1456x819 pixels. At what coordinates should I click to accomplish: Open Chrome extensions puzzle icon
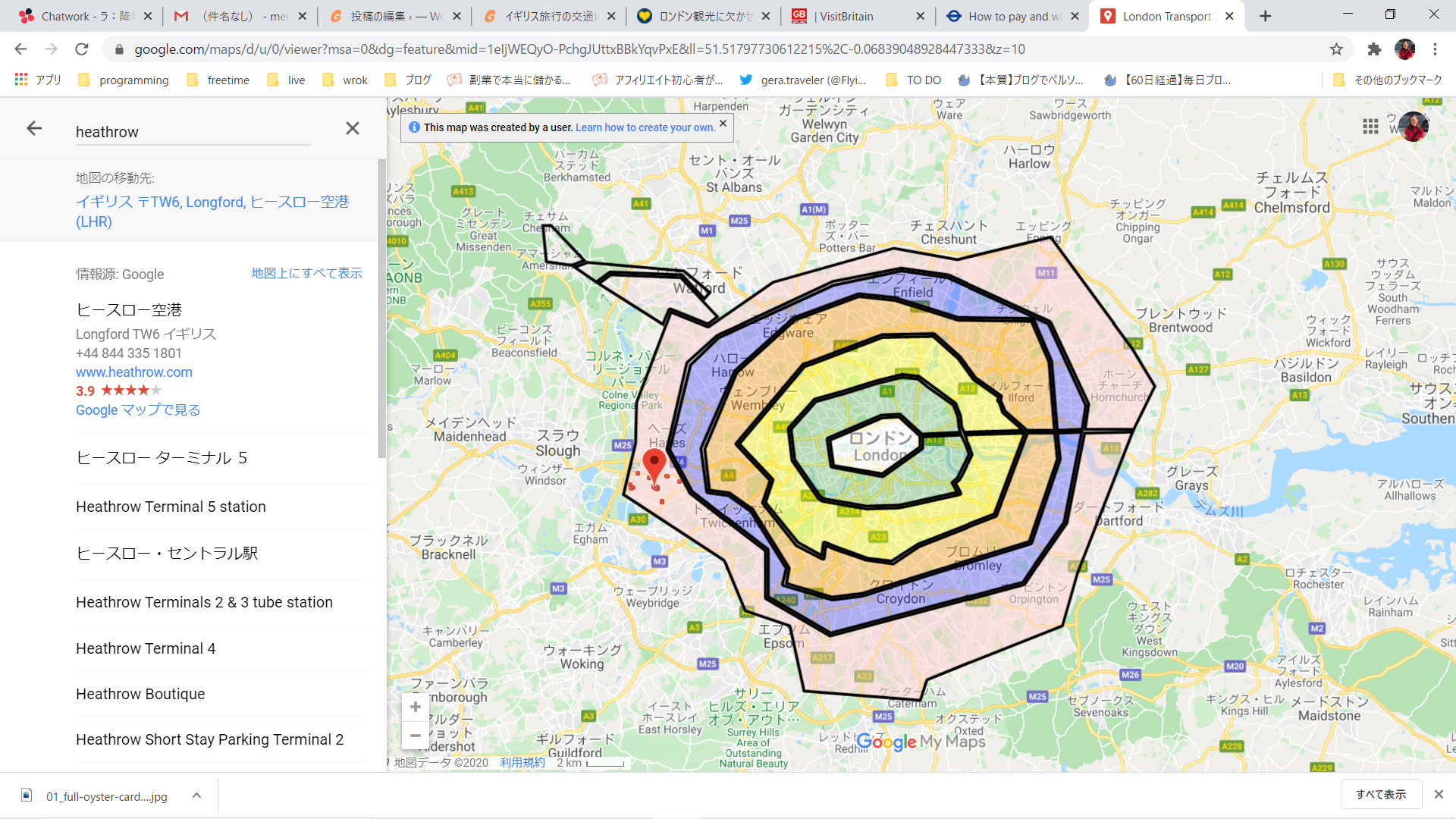click(x=1374, y=49)
